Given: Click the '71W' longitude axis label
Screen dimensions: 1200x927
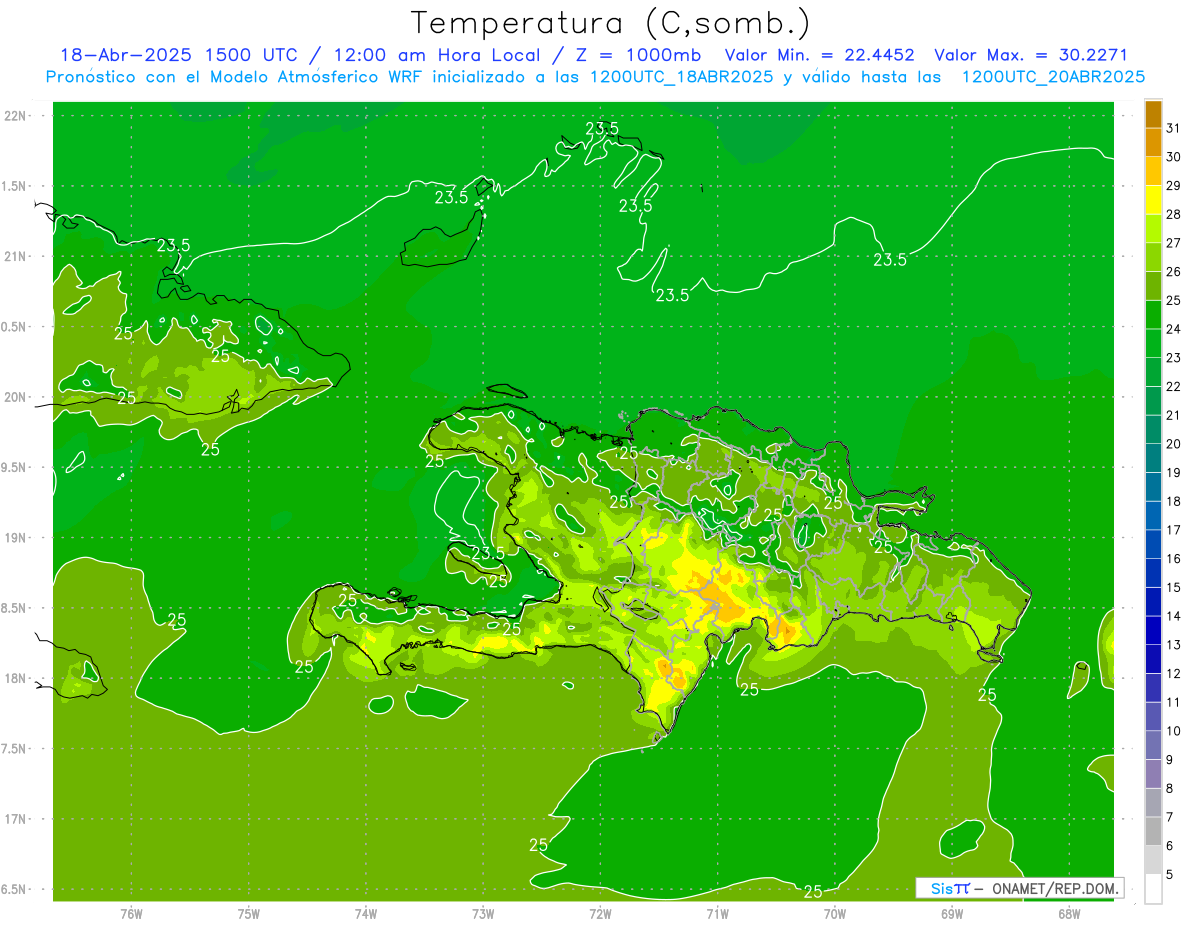Looking at the screenshot, I should tap(717, 914).
